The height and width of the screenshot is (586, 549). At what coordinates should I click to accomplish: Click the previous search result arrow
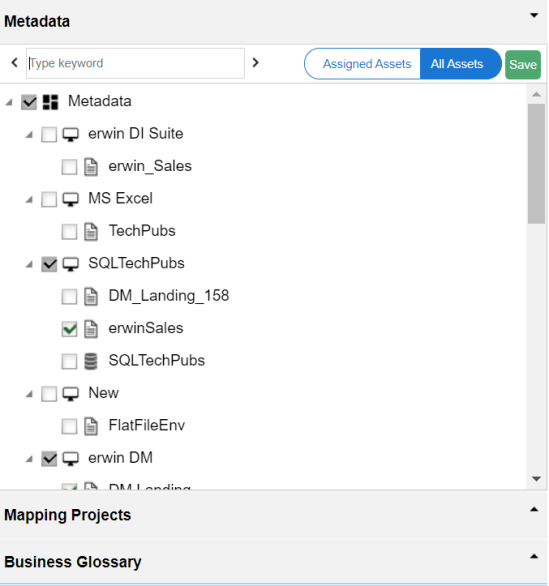pyautogui.click(x=15, y=62)
